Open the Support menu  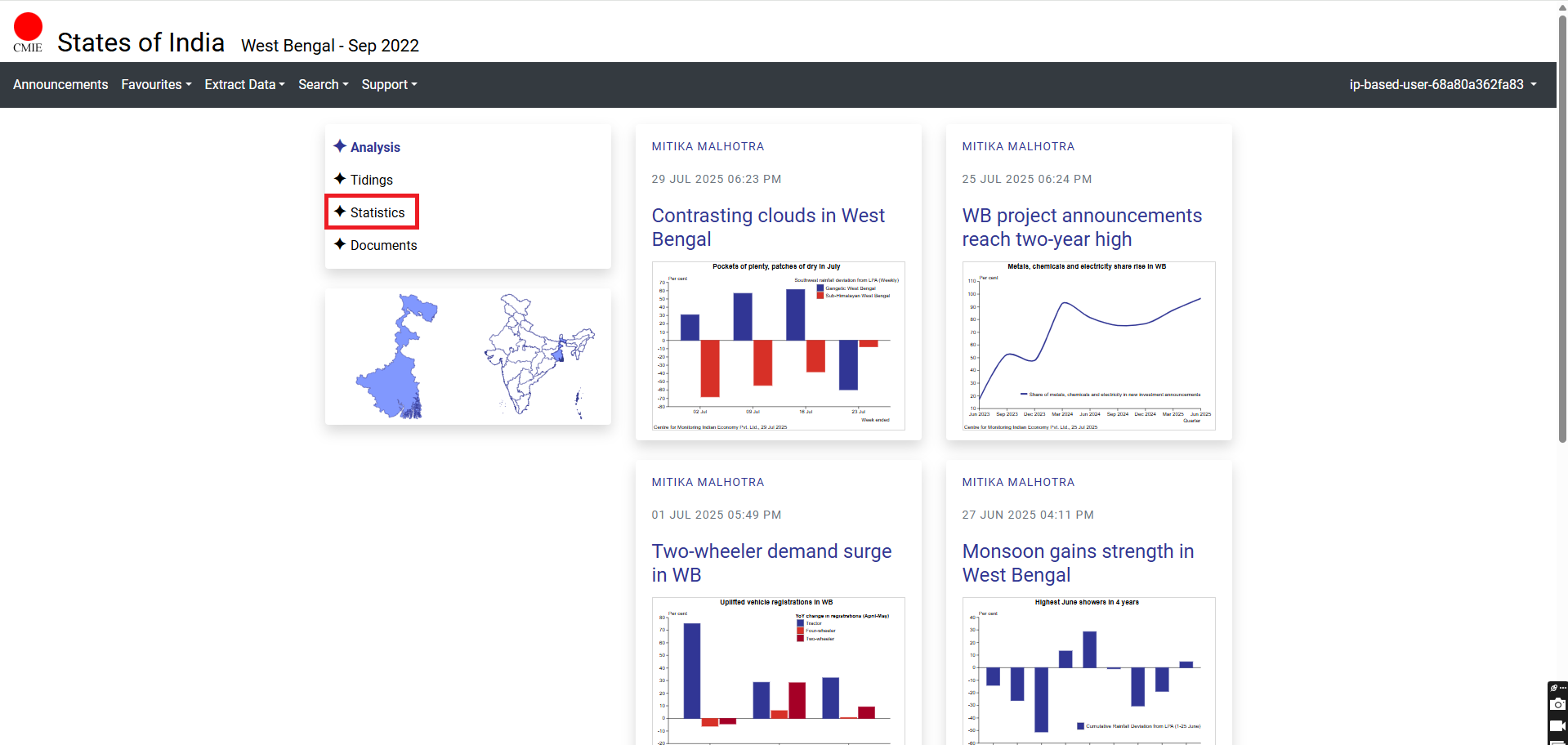click(389, 85)
